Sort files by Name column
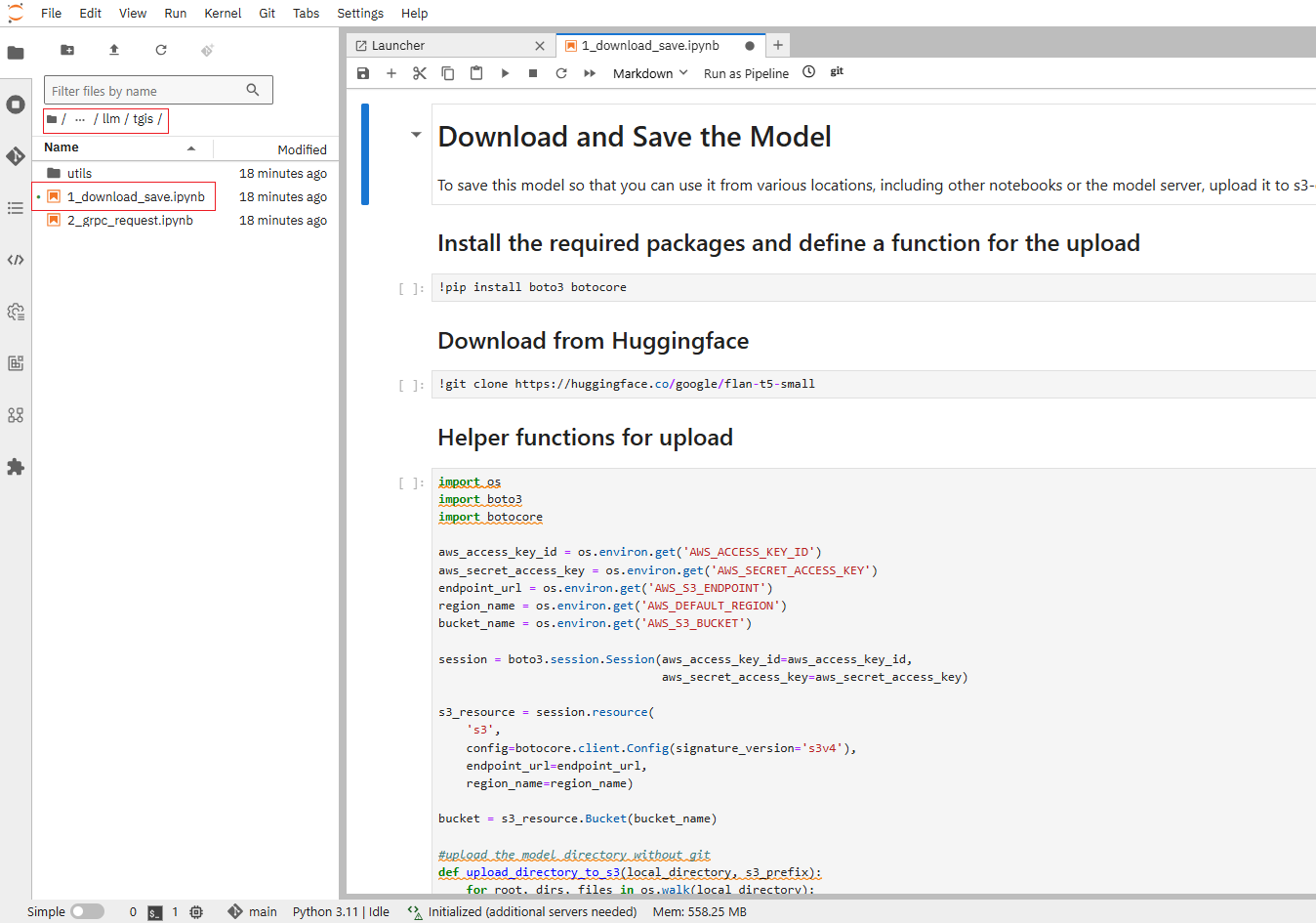The image size is (1316, 923). (x=62, y=147)
